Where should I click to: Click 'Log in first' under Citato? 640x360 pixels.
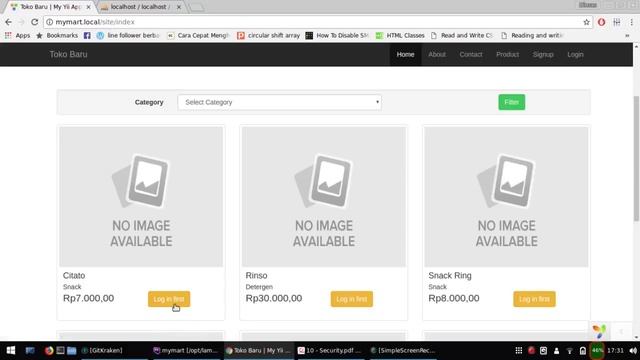pyautogui.click(x=169, y=299)
